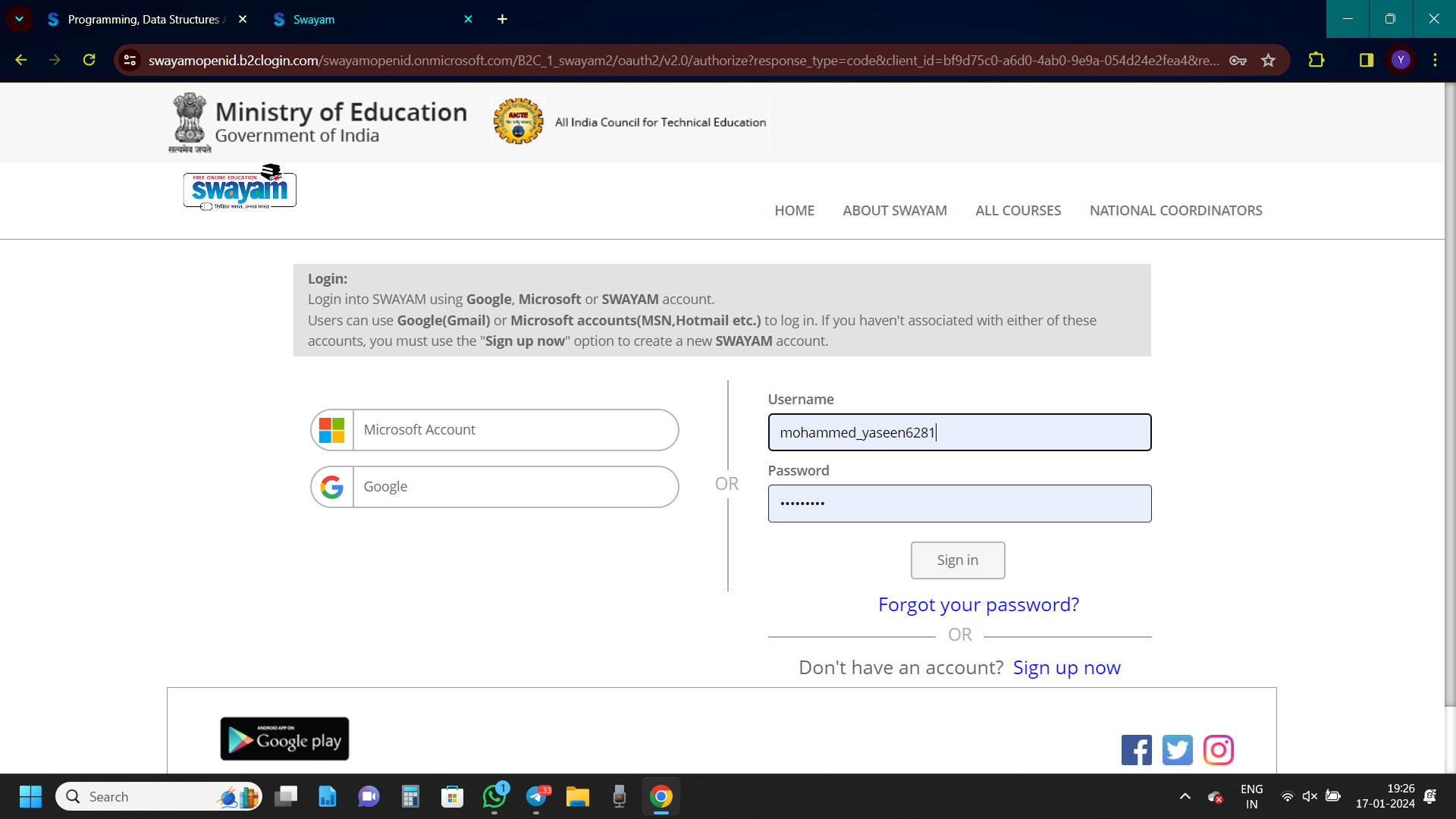The image size is (1456, 819).
Task: Open Microsoft Teams chat from taskbar
Action: [369, 796]
